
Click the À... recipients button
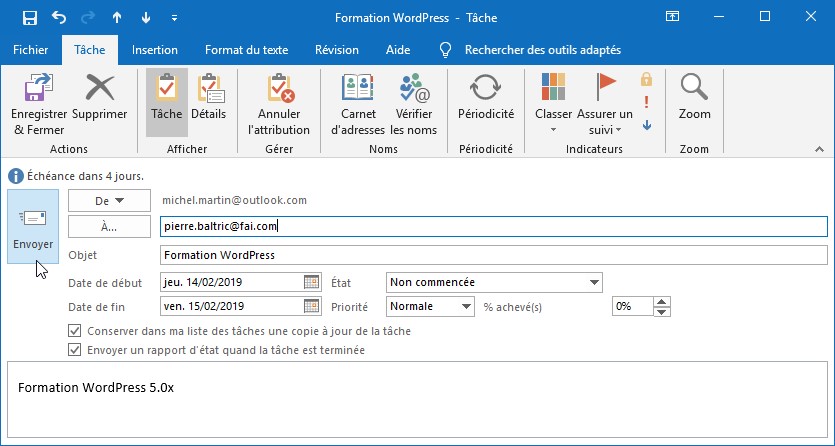click(x=109, y=227)
